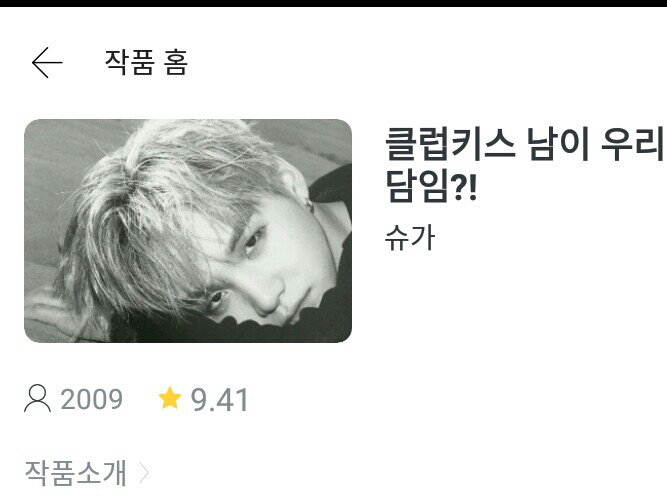Expand 작품소개 using the chevron arrow
This screenshot has width=667, height=500.
click(x=145, y=472)
